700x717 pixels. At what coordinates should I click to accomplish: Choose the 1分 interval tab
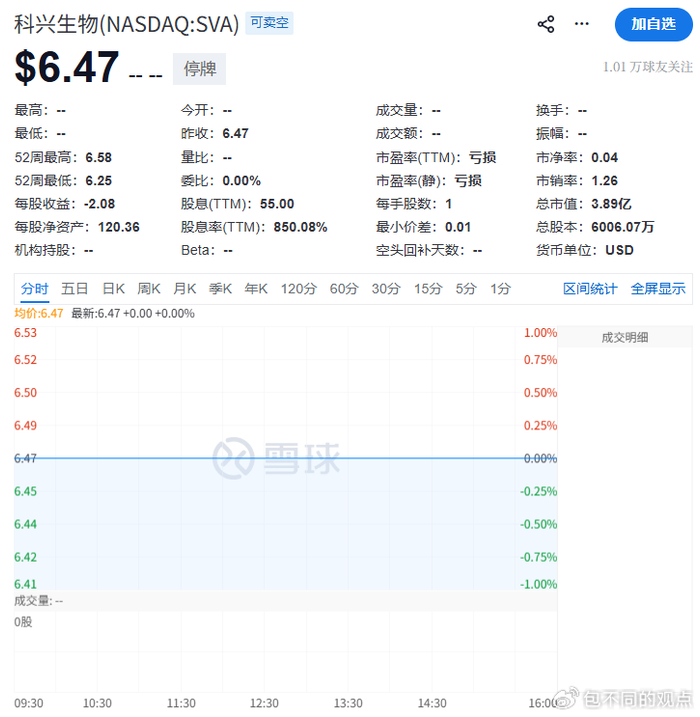click(x=500, y=289)
